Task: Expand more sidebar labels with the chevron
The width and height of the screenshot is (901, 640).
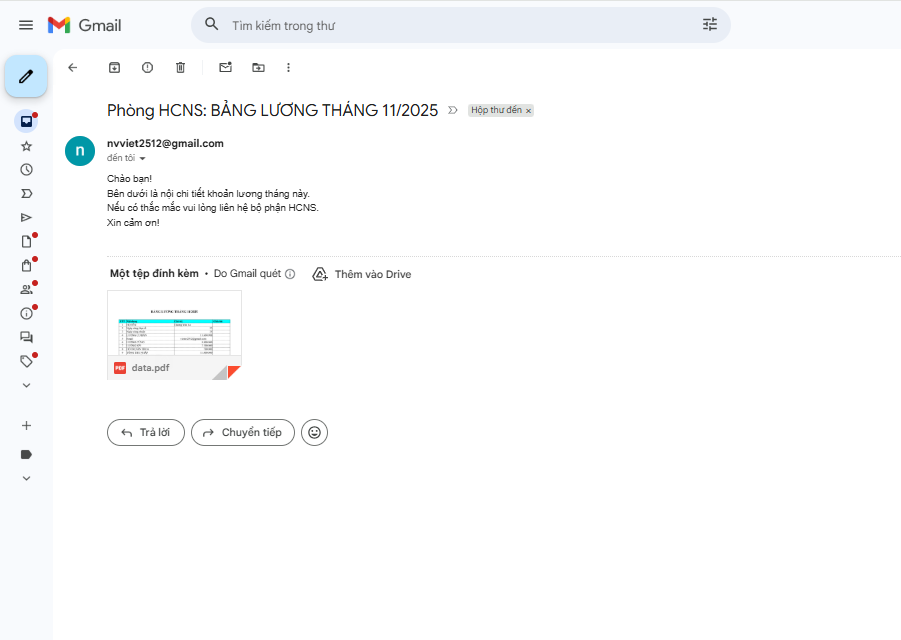Action: click(x=26, y=385)
